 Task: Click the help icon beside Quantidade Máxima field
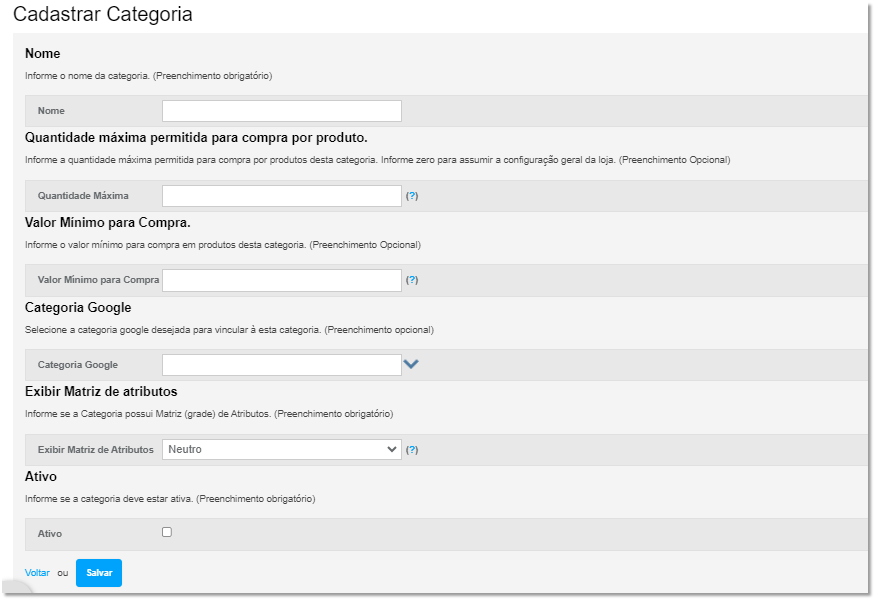tap(412, 196)
